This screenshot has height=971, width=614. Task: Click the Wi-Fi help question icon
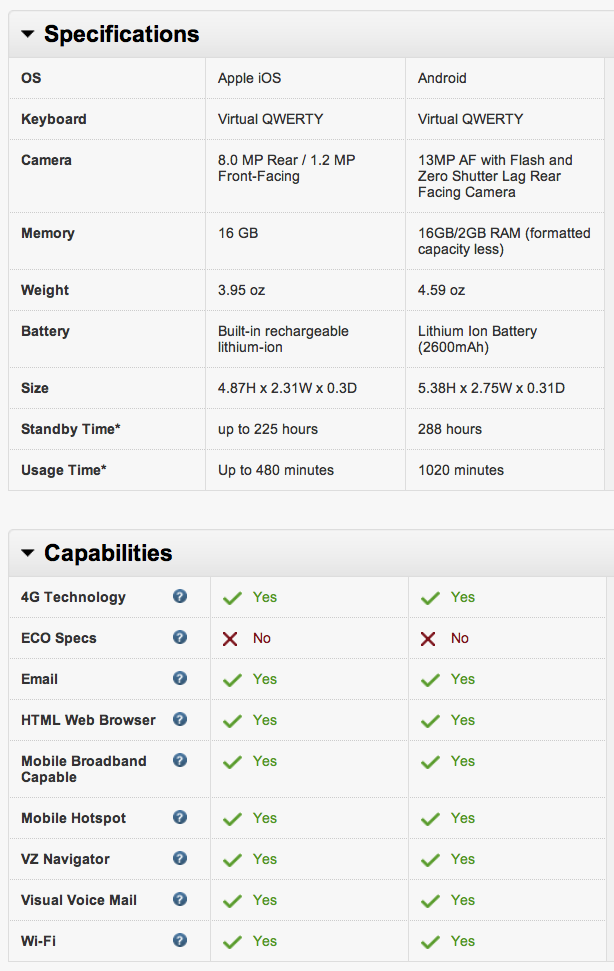(180, 940)
